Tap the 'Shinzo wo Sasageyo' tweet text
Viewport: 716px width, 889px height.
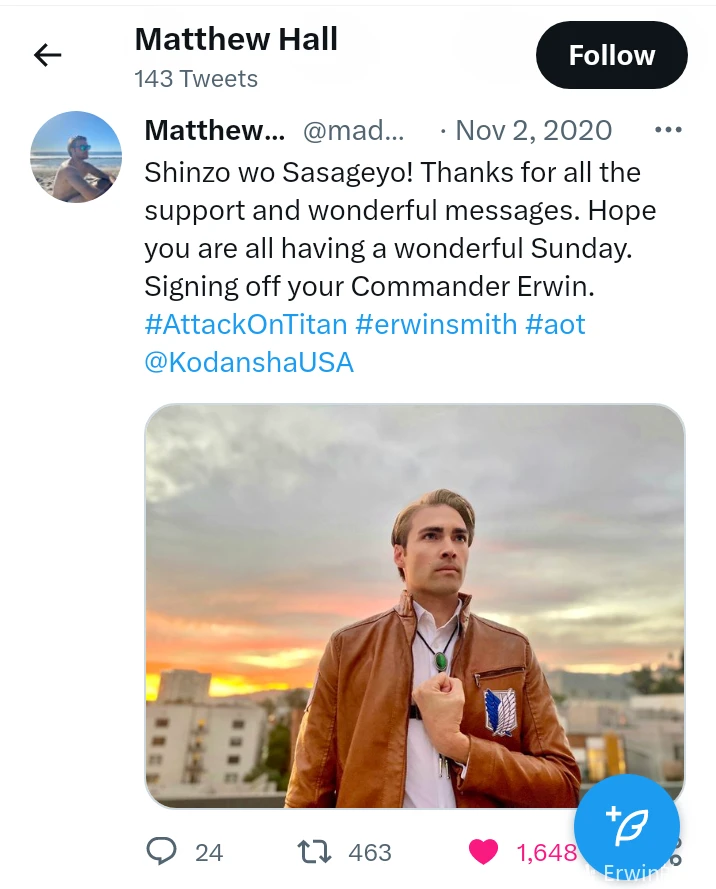[393, 229]
